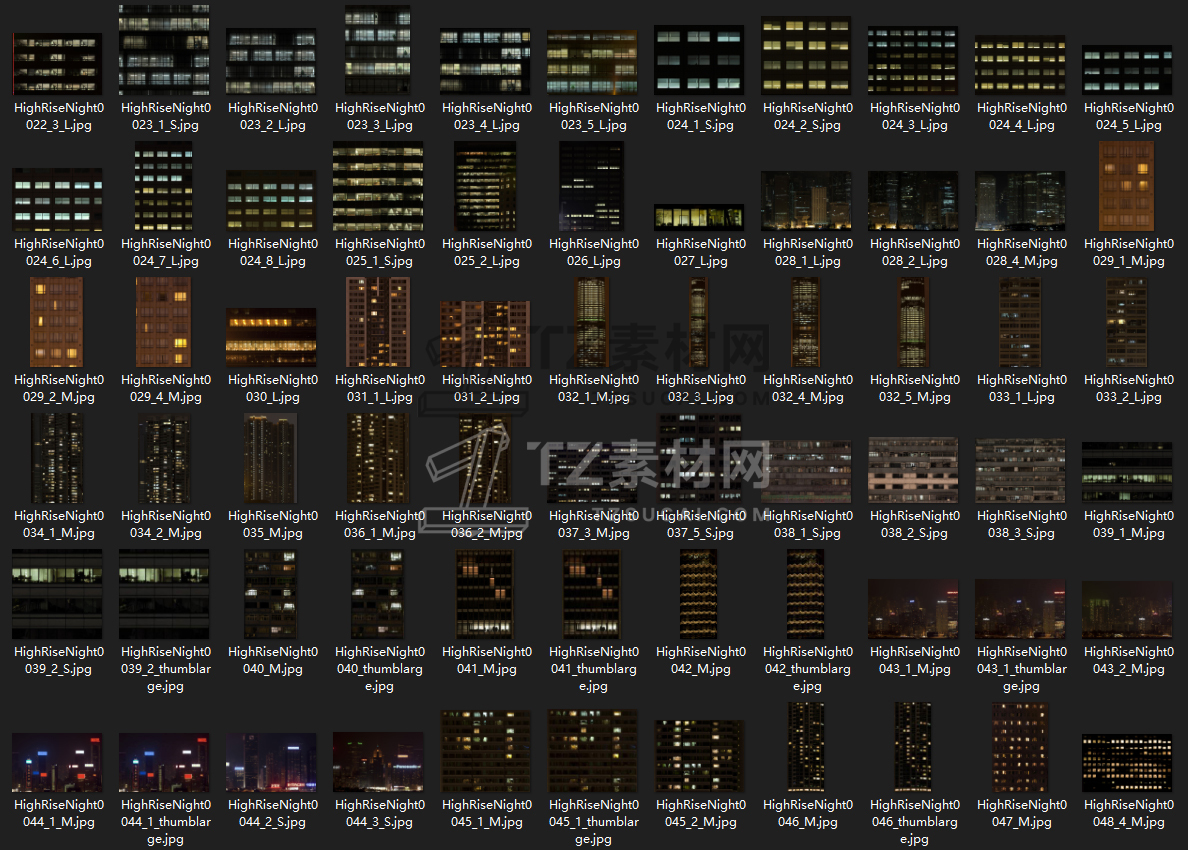This screenshot has height=850, width=1188.
Task: Select thumbnail HighRiseNight0031_1_L.jpg
Action: (378, 322)
